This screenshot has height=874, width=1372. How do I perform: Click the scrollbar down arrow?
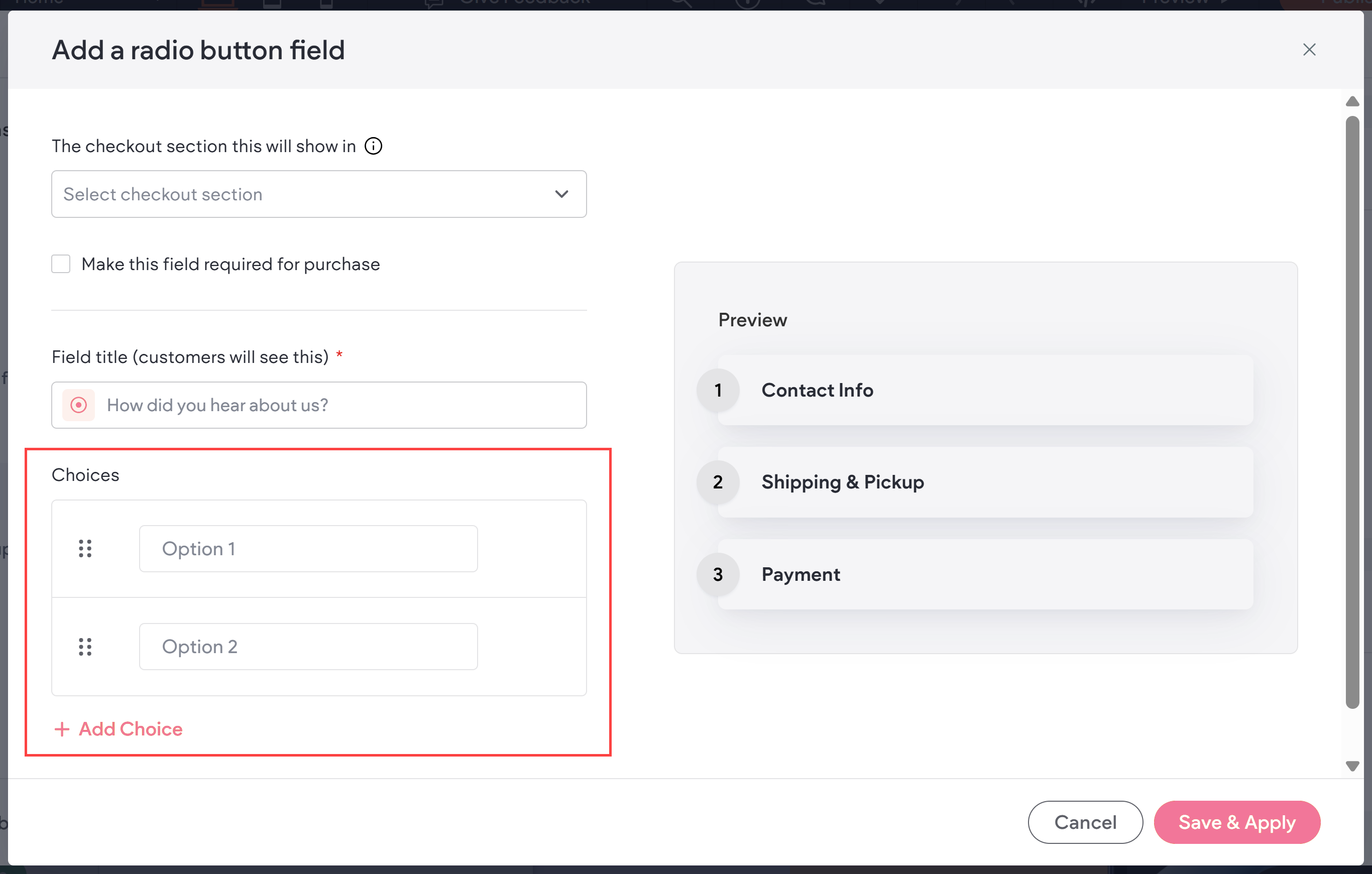[x=1352, y=766]
